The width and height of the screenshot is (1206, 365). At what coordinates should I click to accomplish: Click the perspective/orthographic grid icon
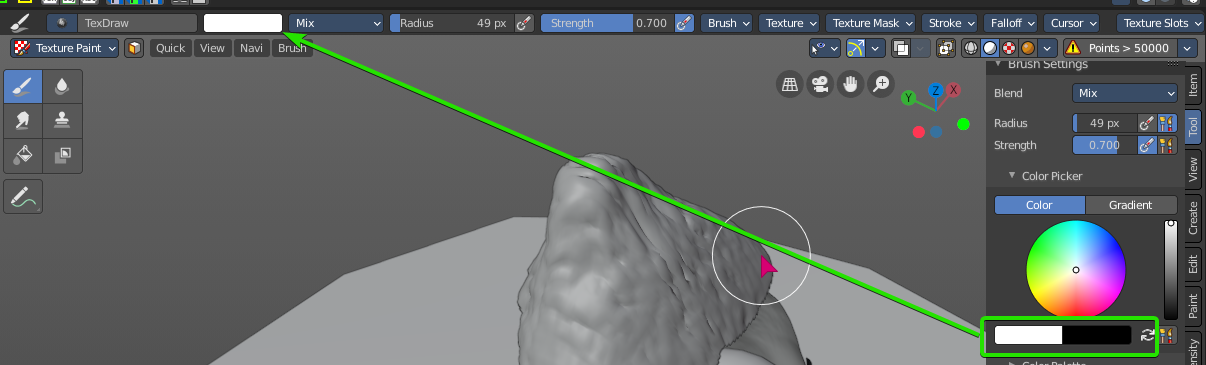click(x=789, y=85)
